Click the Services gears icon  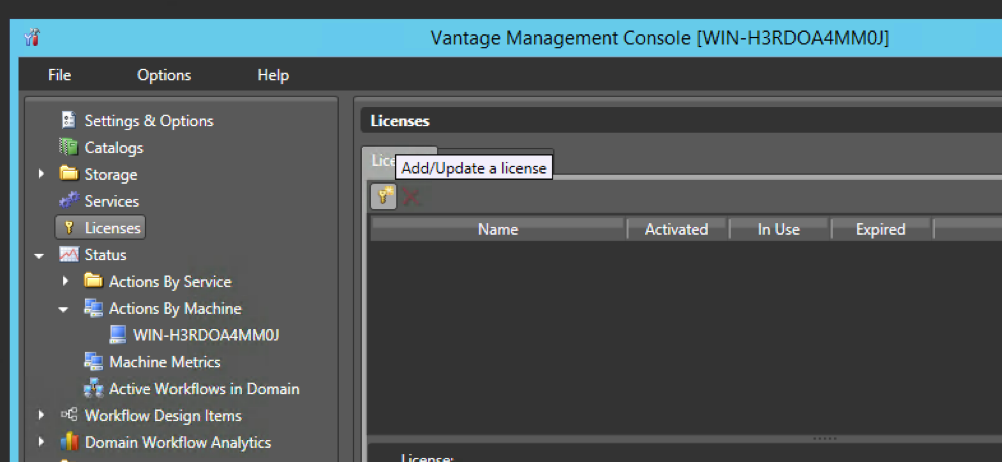[x=69, y=201]
